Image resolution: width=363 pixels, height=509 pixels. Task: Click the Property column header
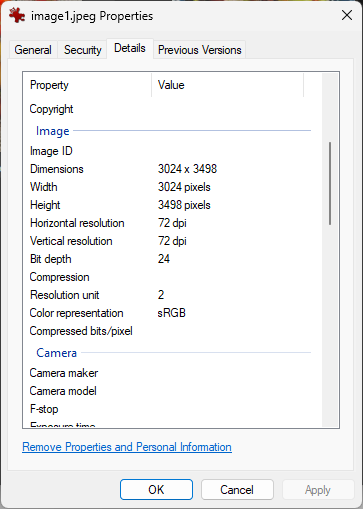[x=87, y=85]
